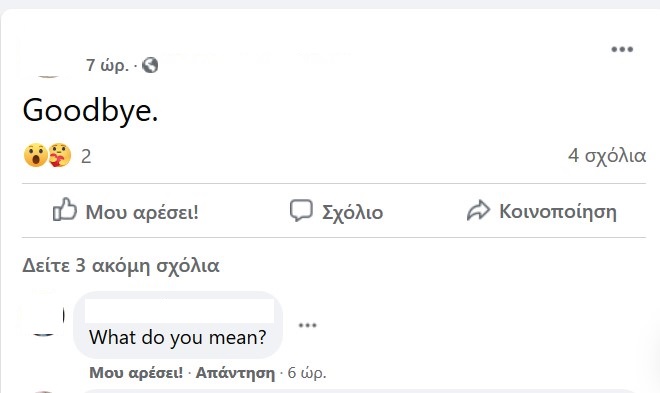Open the comment's 6 ώρ. timestamp
This screenshot has width=660, height=393.
point(307,373)
